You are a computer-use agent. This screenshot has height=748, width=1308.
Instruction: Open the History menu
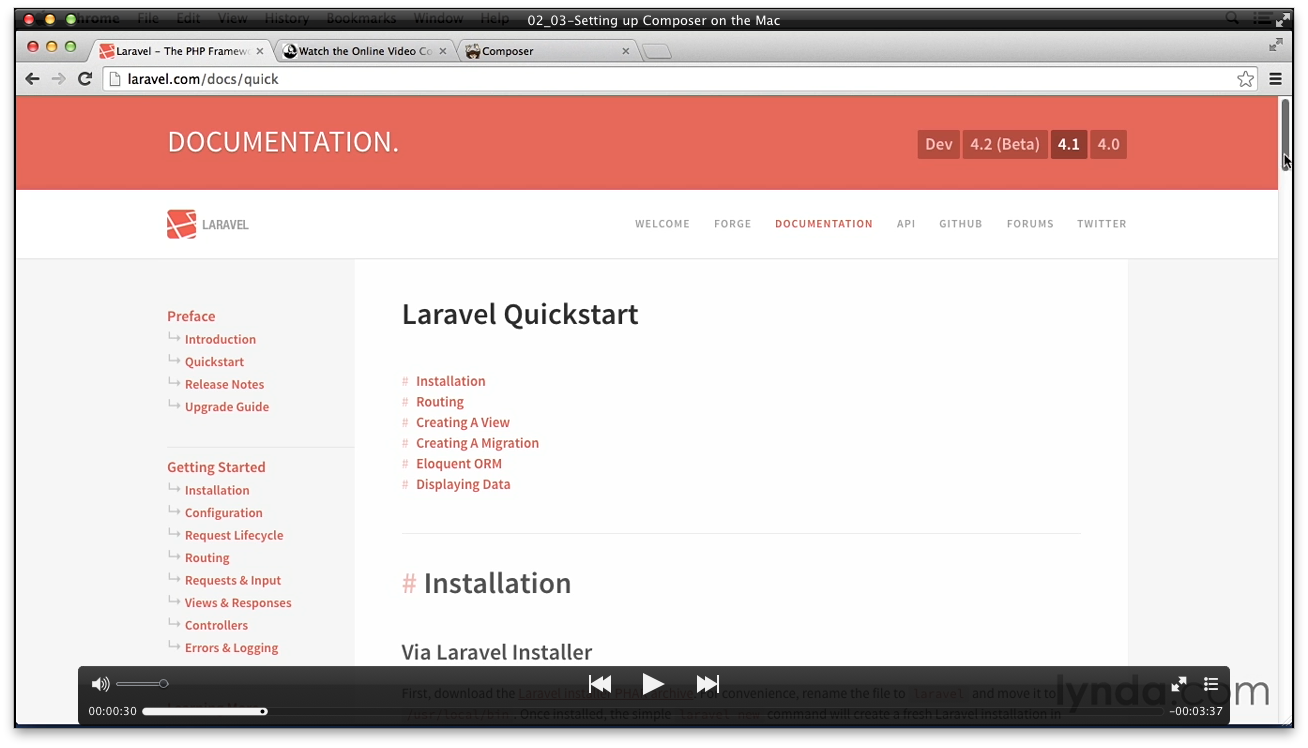[x=287, y=19]
